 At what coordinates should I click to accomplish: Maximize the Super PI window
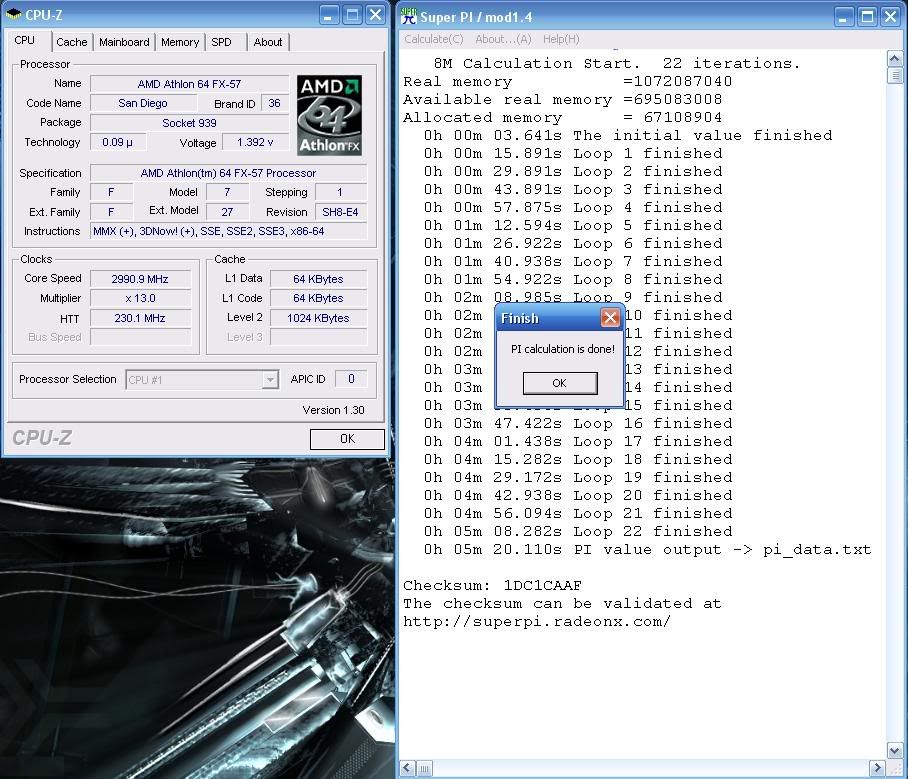pos(867,17)
